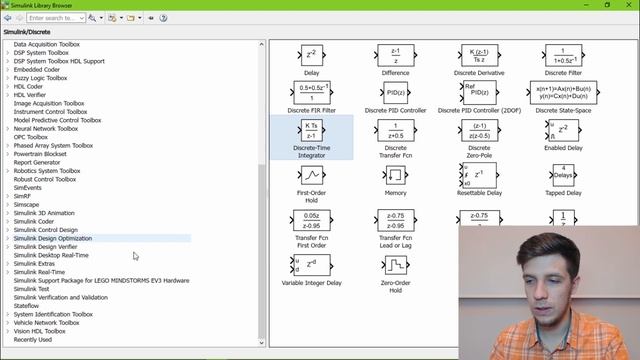640x360 pixels.
Task: Click the pin library browser icon
Action: tap(151, 18)
